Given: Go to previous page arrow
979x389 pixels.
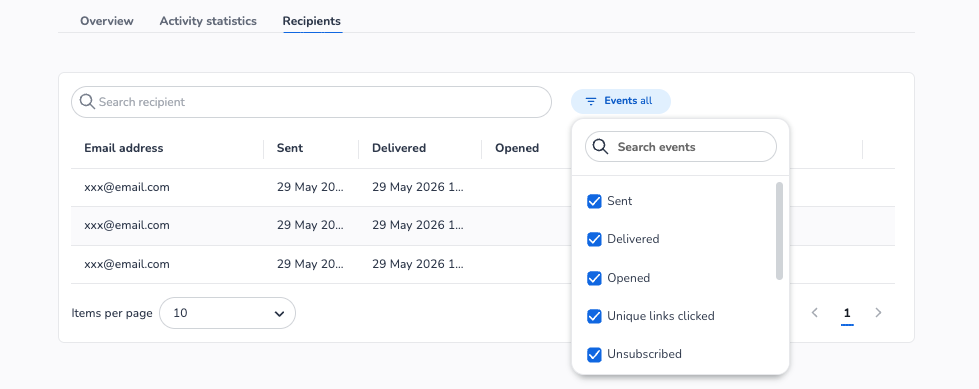Looking at the screenshot, I should click(814, 313).
